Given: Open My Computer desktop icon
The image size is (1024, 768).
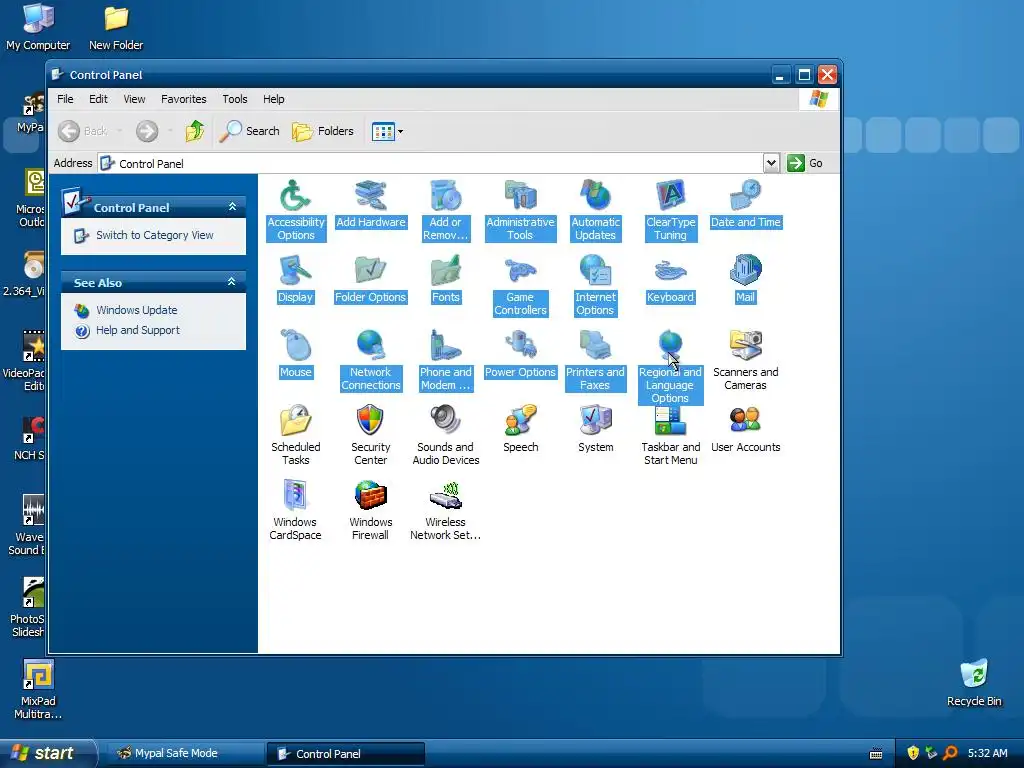Looking at the screenshot, I should (x=38, y=27).
